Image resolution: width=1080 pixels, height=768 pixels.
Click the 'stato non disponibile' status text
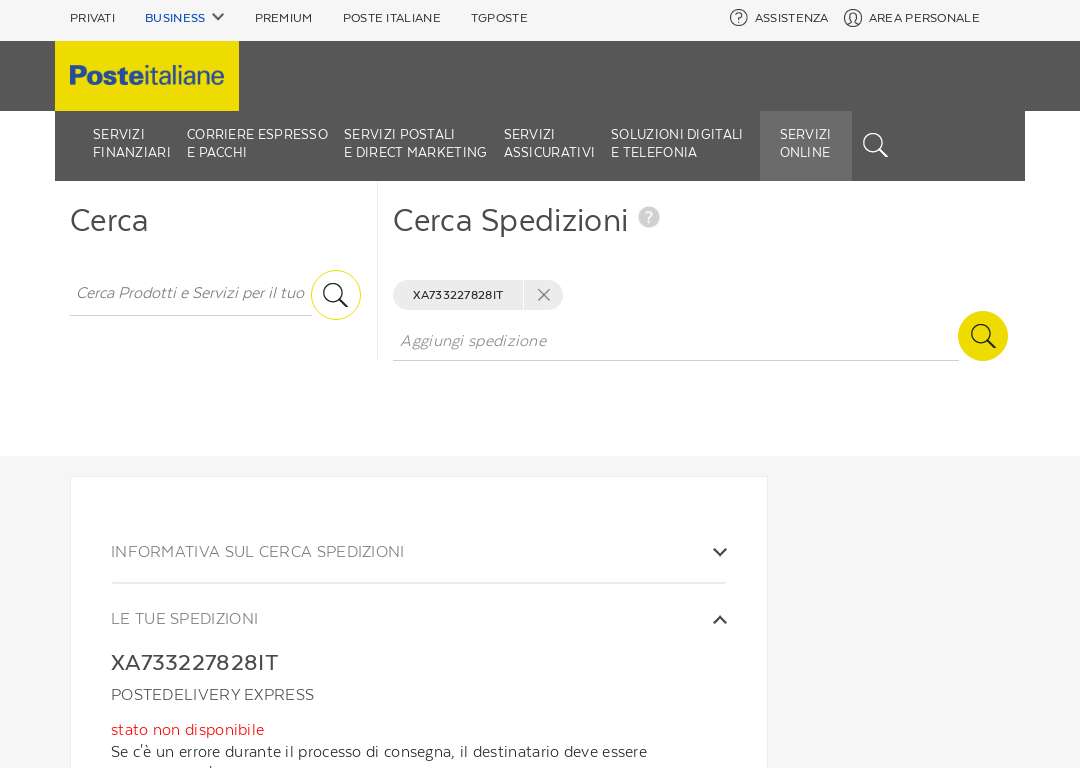click(x=187, y=729)
